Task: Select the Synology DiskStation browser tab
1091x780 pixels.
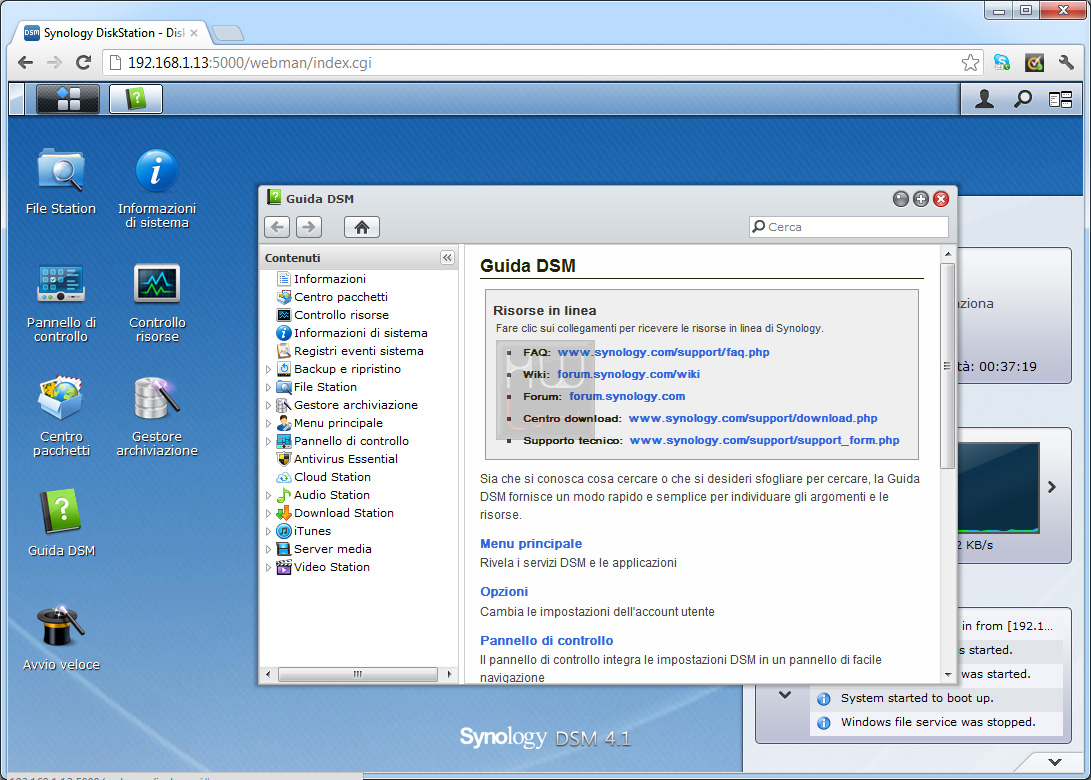Action: (x=111, y=33)
